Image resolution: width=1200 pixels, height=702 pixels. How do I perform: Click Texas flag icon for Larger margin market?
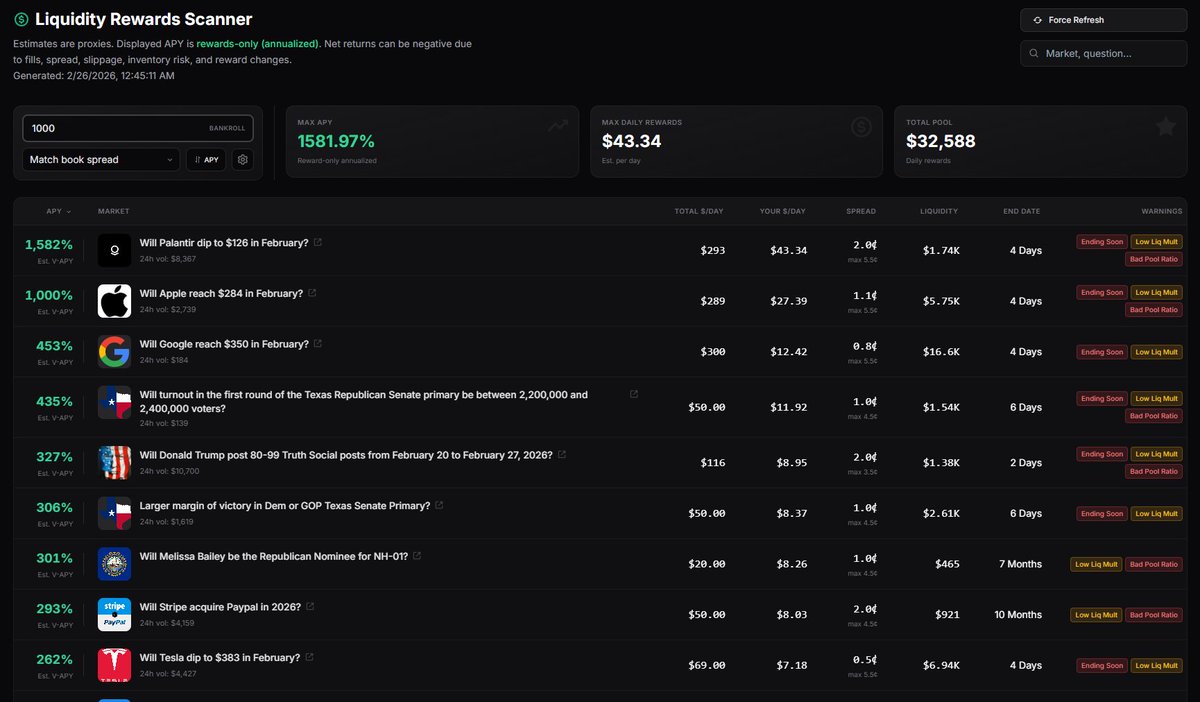click(x=114, y=513)
